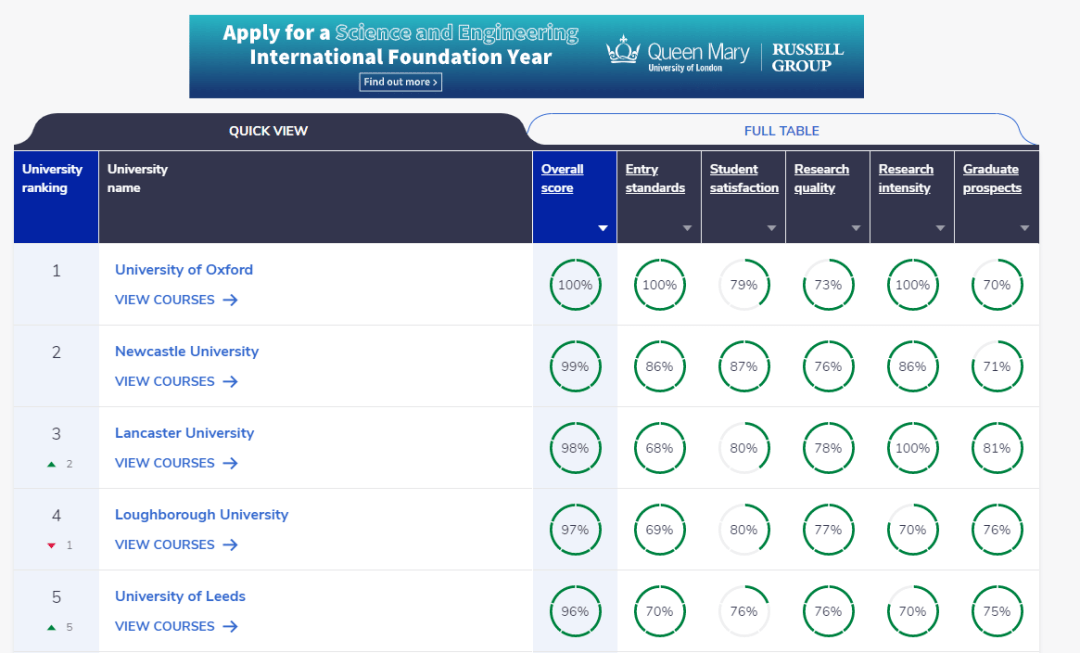Switch to the Full Table tab
The image size is (1080, 653).
tap(782, 131)
